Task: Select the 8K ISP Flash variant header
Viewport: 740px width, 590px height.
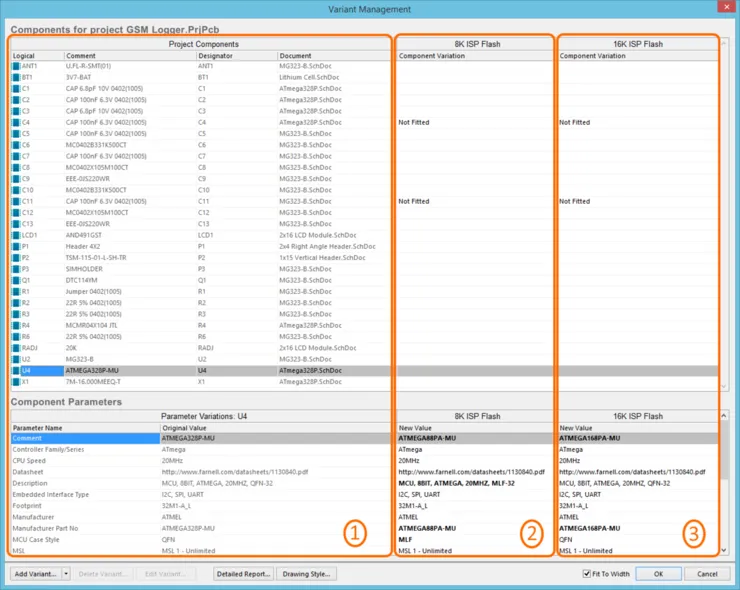Action: pos(475,44)
